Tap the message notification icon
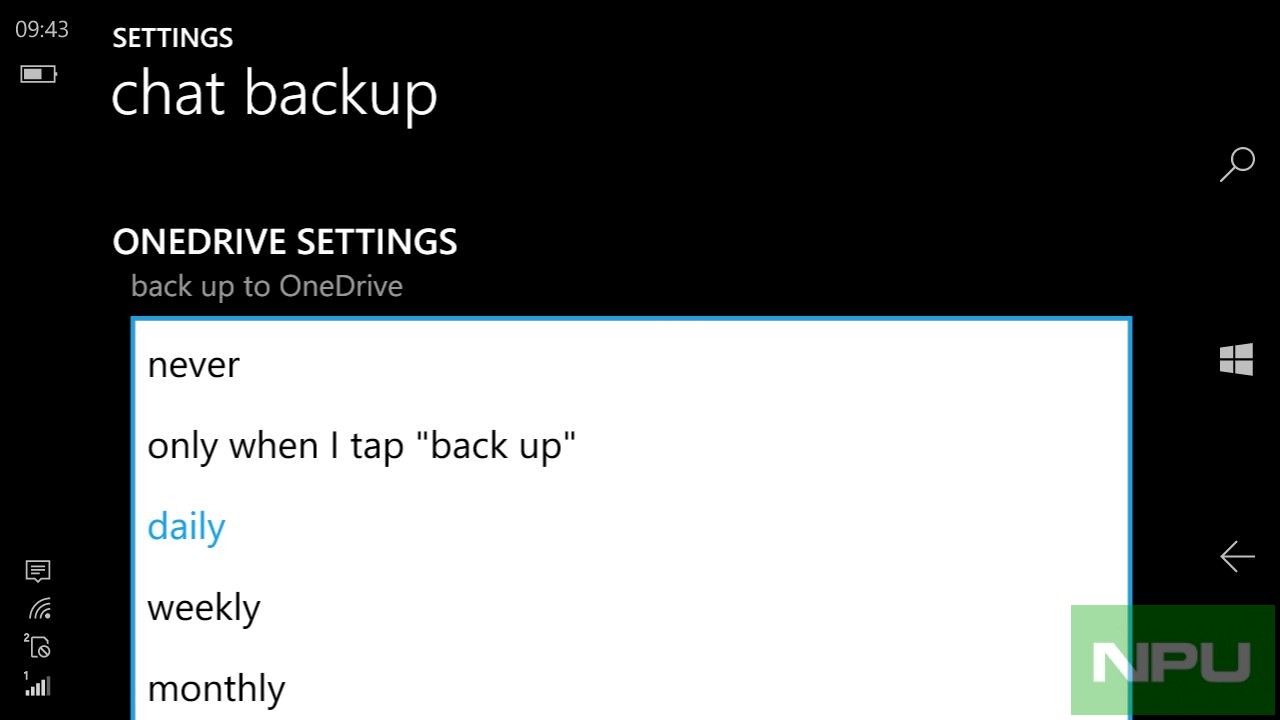This screenshot has height=720, width=1280. pos(38,571)
